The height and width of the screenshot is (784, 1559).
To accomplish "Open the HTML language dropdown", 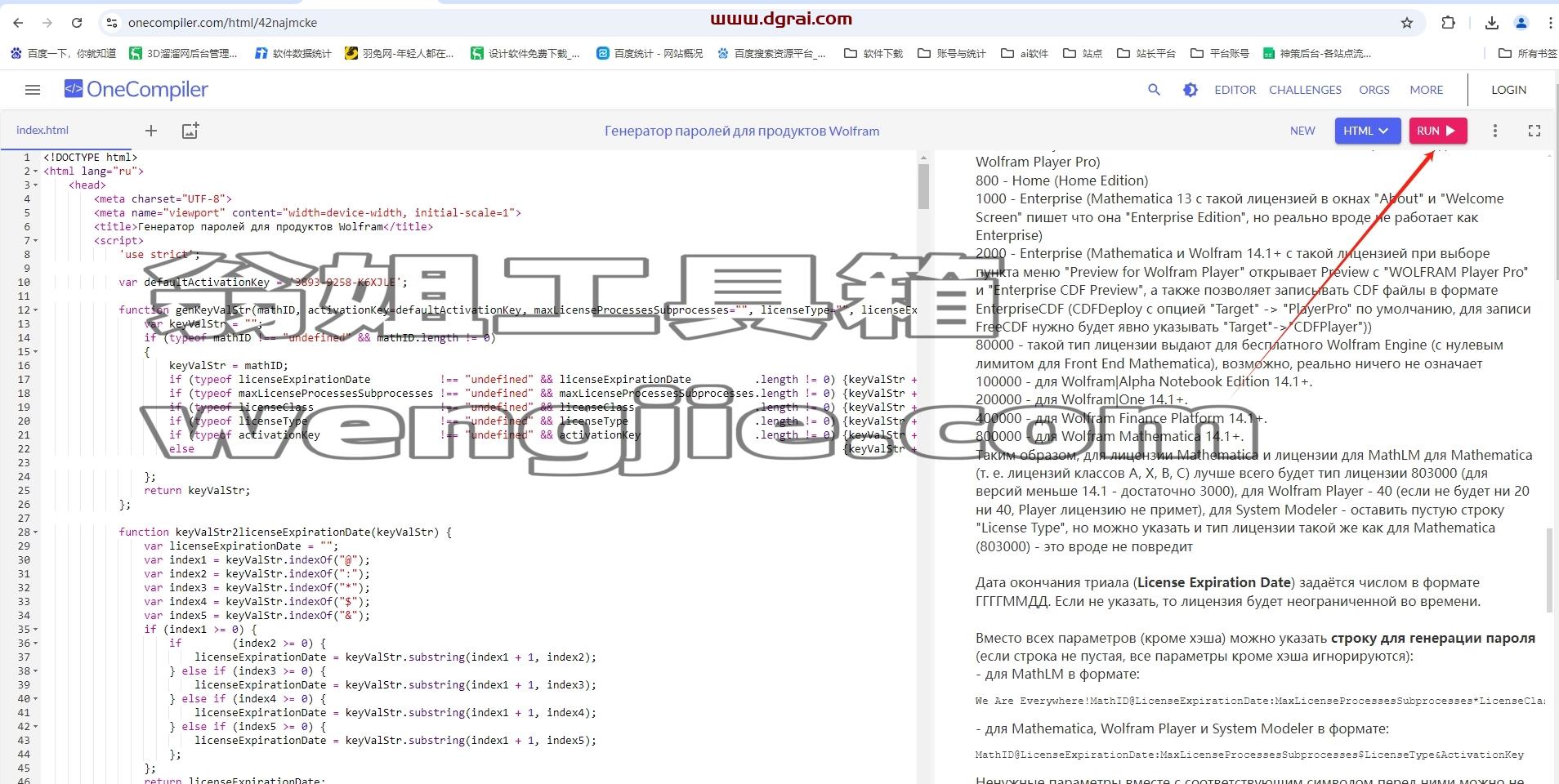I will (1367, 131).
